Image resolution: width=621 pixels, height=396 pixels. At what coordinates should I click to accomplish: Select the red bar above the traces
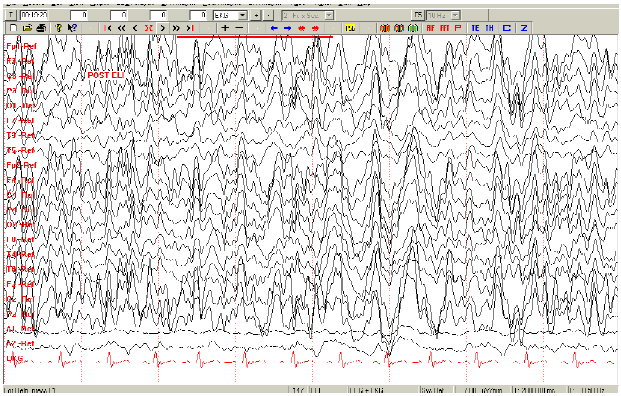[x=255, y=37]
